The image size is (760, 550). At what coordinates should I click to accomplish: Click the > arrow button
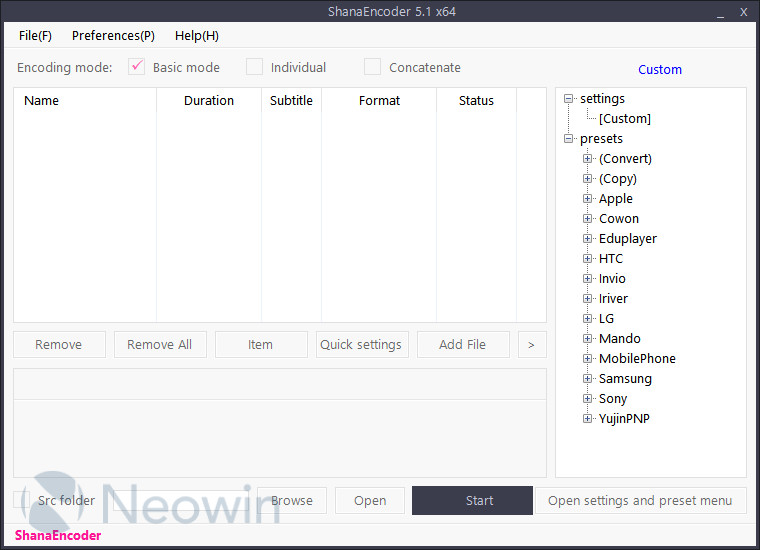pyautogui.click(x=532, y=345)
